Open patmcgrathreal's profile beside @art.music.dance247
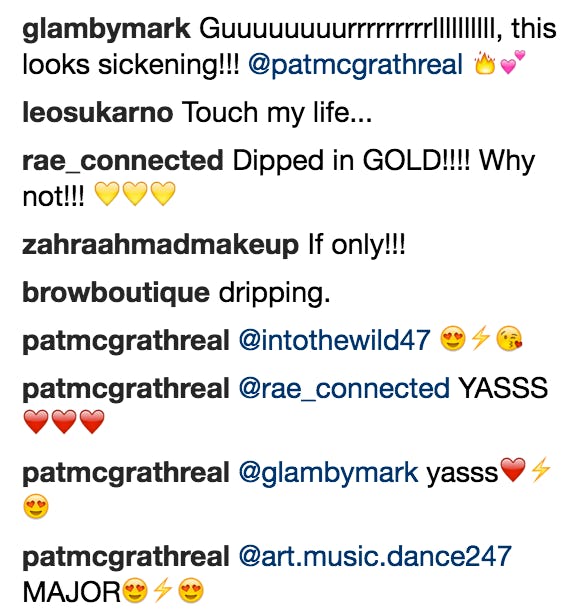The height and width of the screenshot is (610, 578). [x=126, y=558]
